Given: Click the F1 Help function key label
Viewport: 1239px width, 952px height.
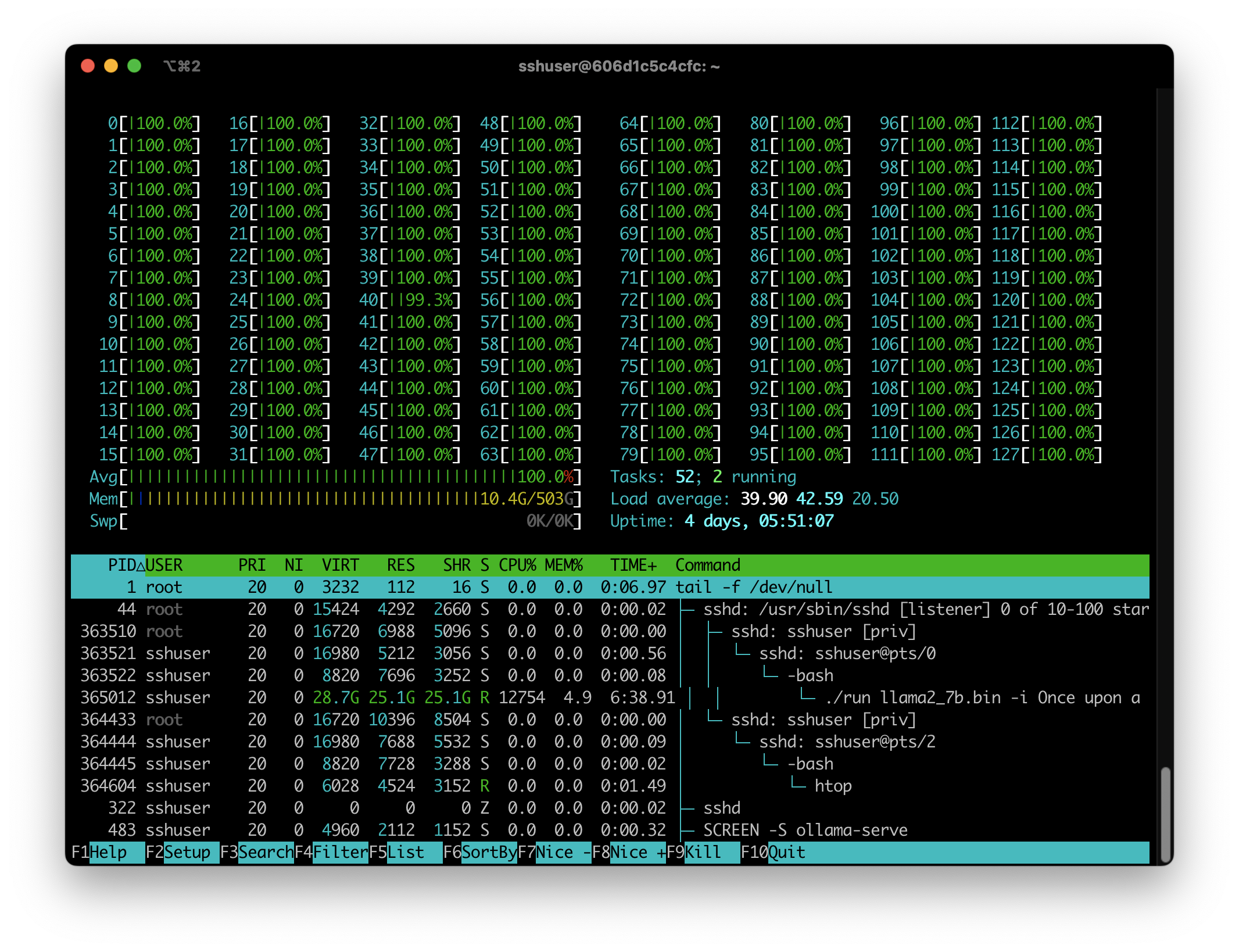Looking at the screenshot, I should (108, 852).
